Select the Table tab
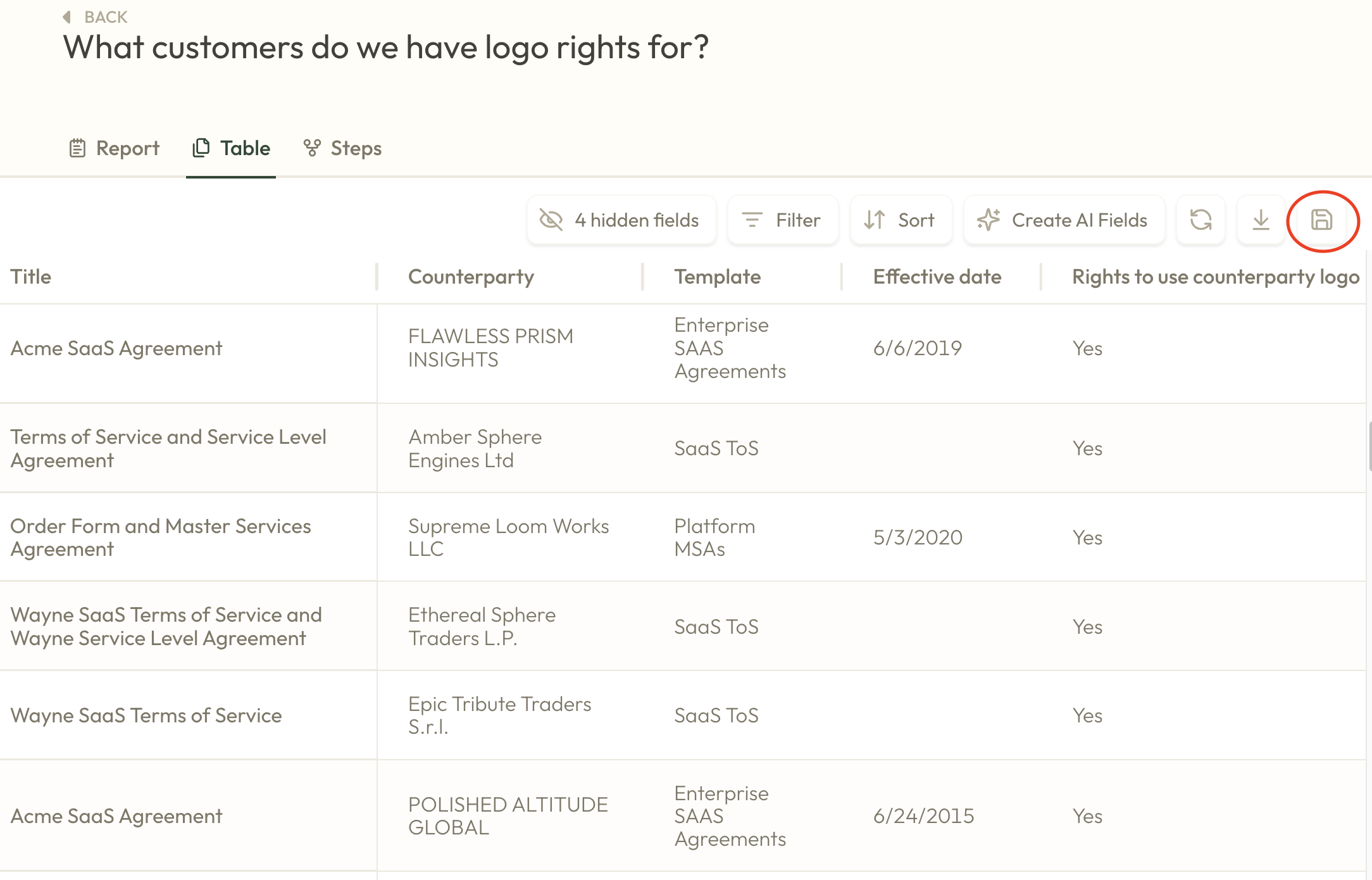 pos(231,148)
